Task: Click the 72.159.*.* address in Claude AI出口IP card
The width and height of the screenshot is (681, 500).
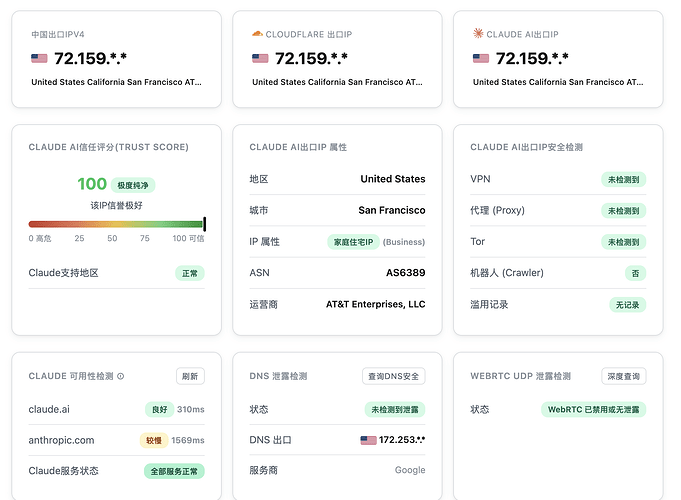Action: [x=532, y=58]
